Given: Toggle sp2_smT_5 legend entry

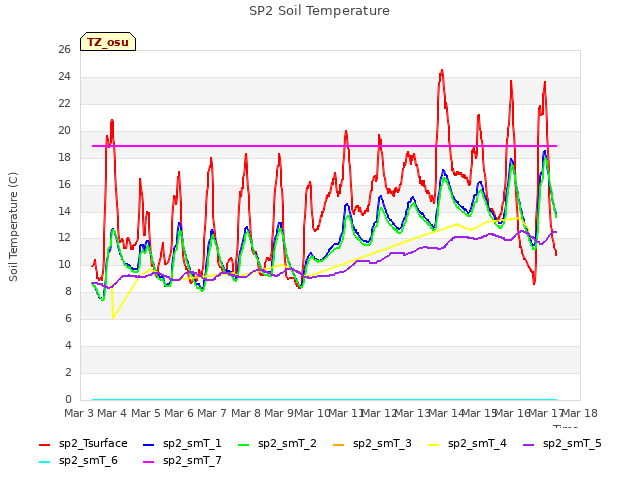Looking at the screenshot, I should (x=562, y=444).
